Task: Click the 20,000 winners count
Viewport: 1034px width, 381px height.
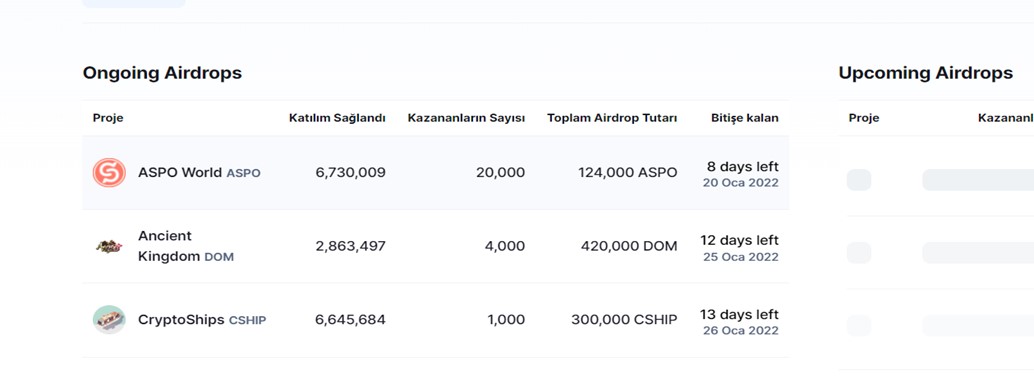Action: pyautogui.click(x=501, y=173)
